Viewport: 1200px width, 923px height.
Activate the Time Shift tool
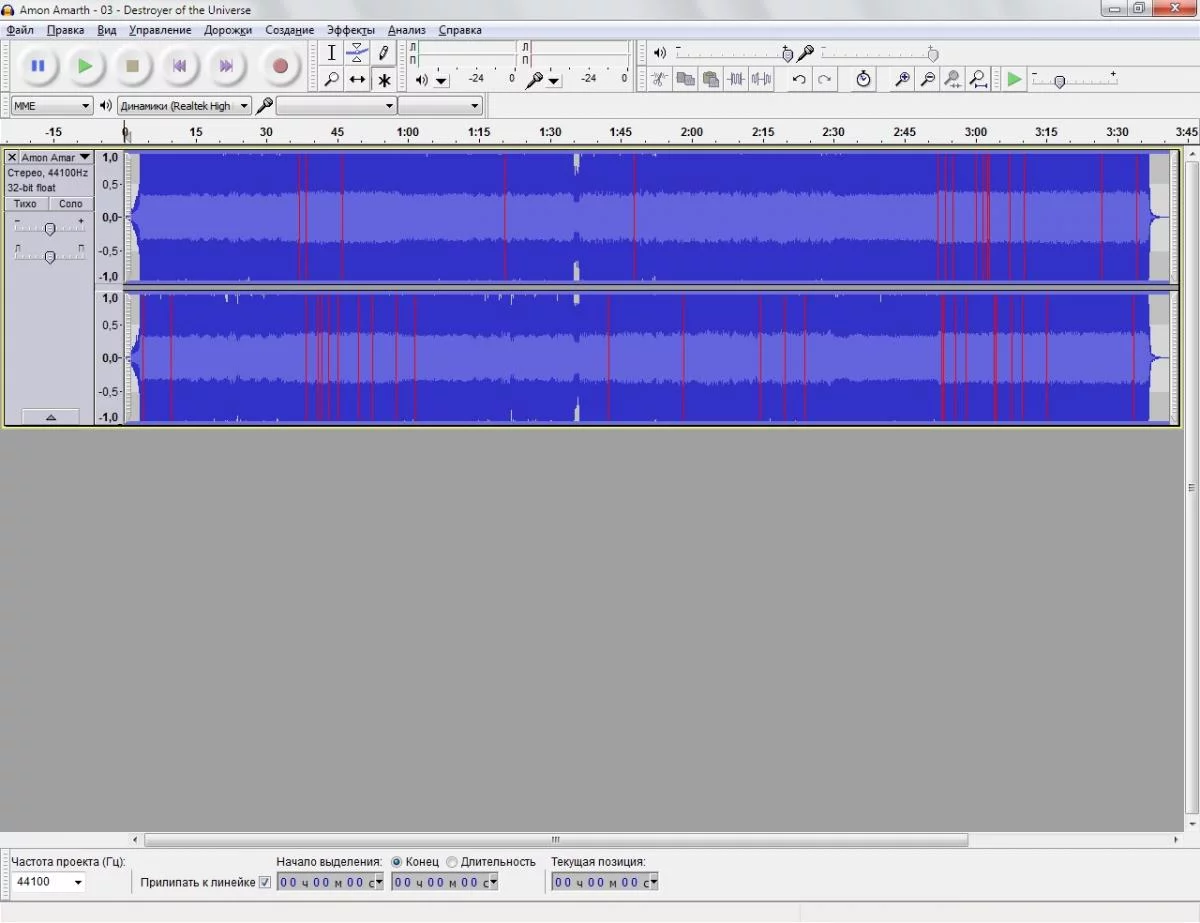pyautogui.click(x=357, y=80)
